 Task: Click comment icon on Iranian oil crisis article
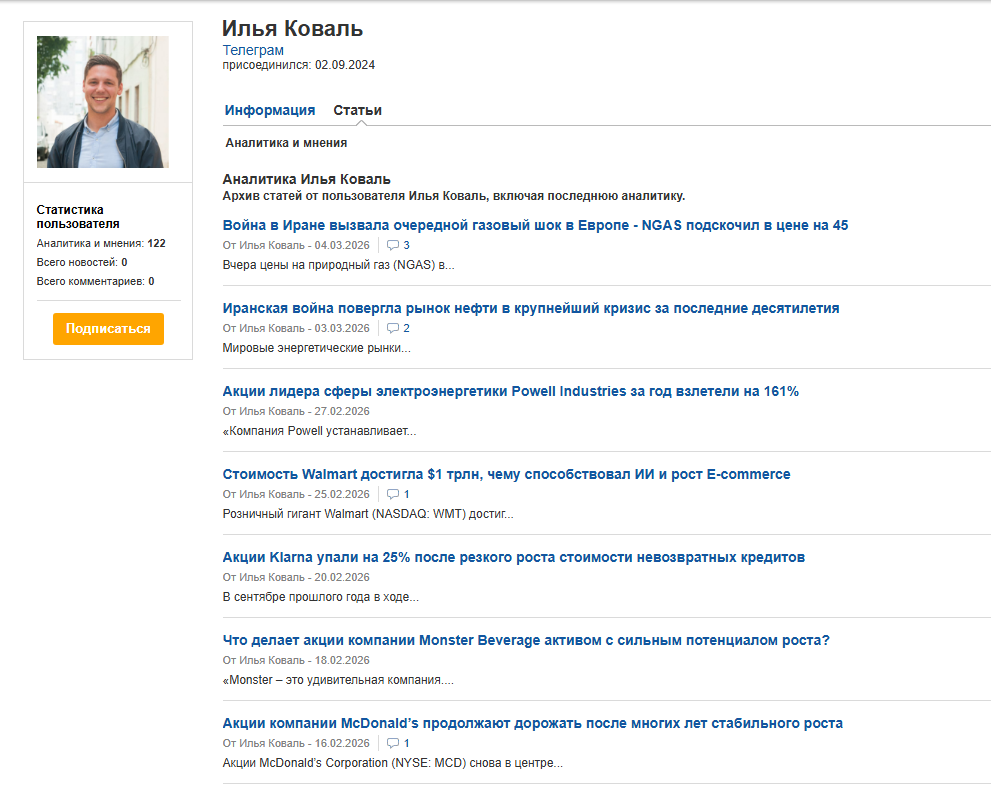(x=393, y=328)
